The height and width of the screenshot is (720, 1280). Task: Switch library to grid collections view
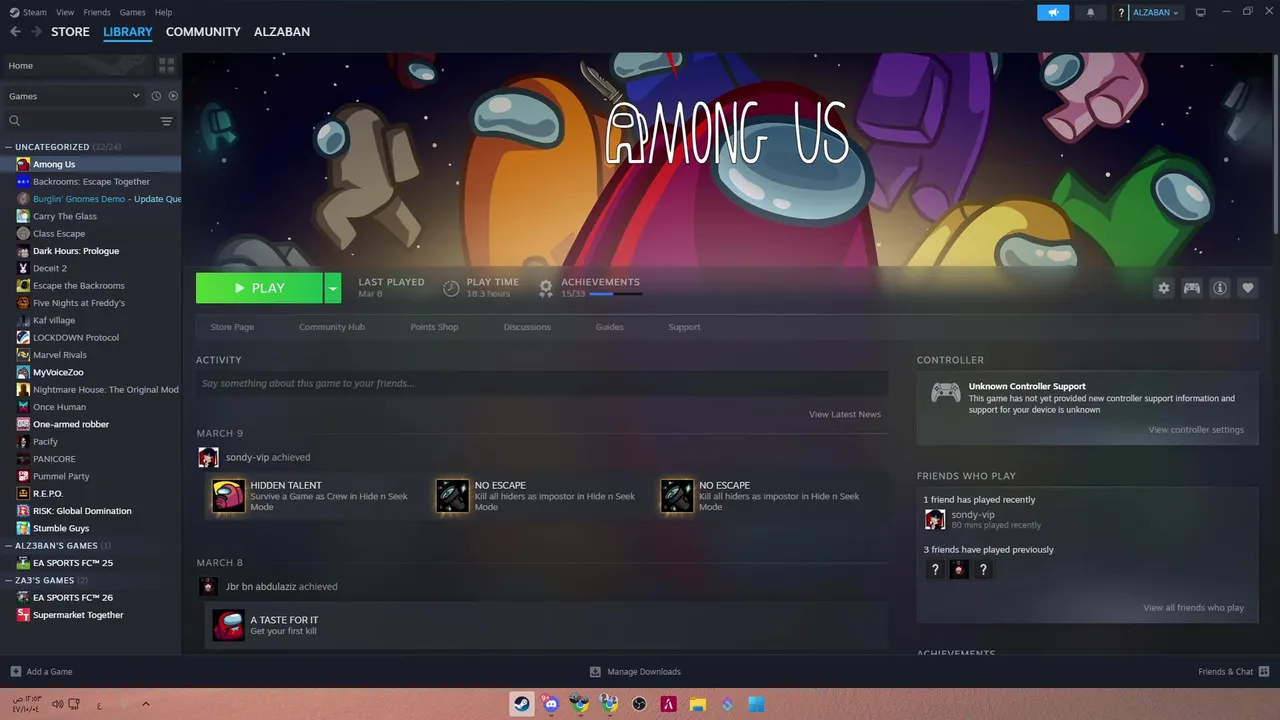click(x=166, y=65)
